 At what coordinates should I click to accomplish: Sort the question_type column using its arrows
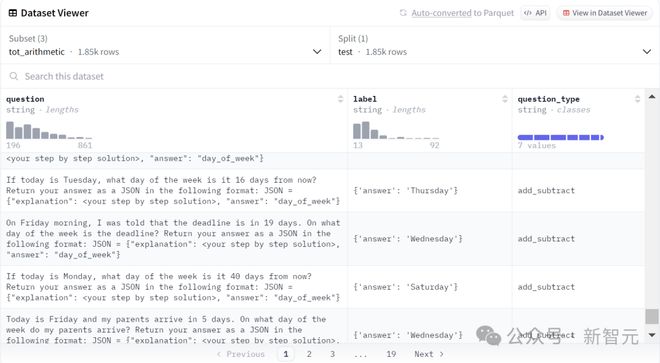637,99
